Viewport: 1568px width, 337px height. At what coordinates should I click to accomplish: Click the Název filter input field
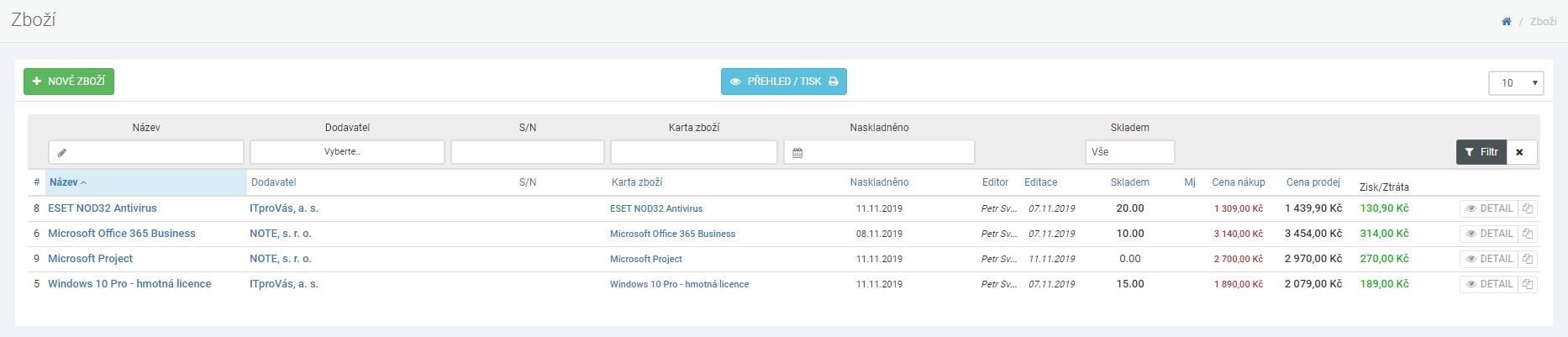coord(146,152)
